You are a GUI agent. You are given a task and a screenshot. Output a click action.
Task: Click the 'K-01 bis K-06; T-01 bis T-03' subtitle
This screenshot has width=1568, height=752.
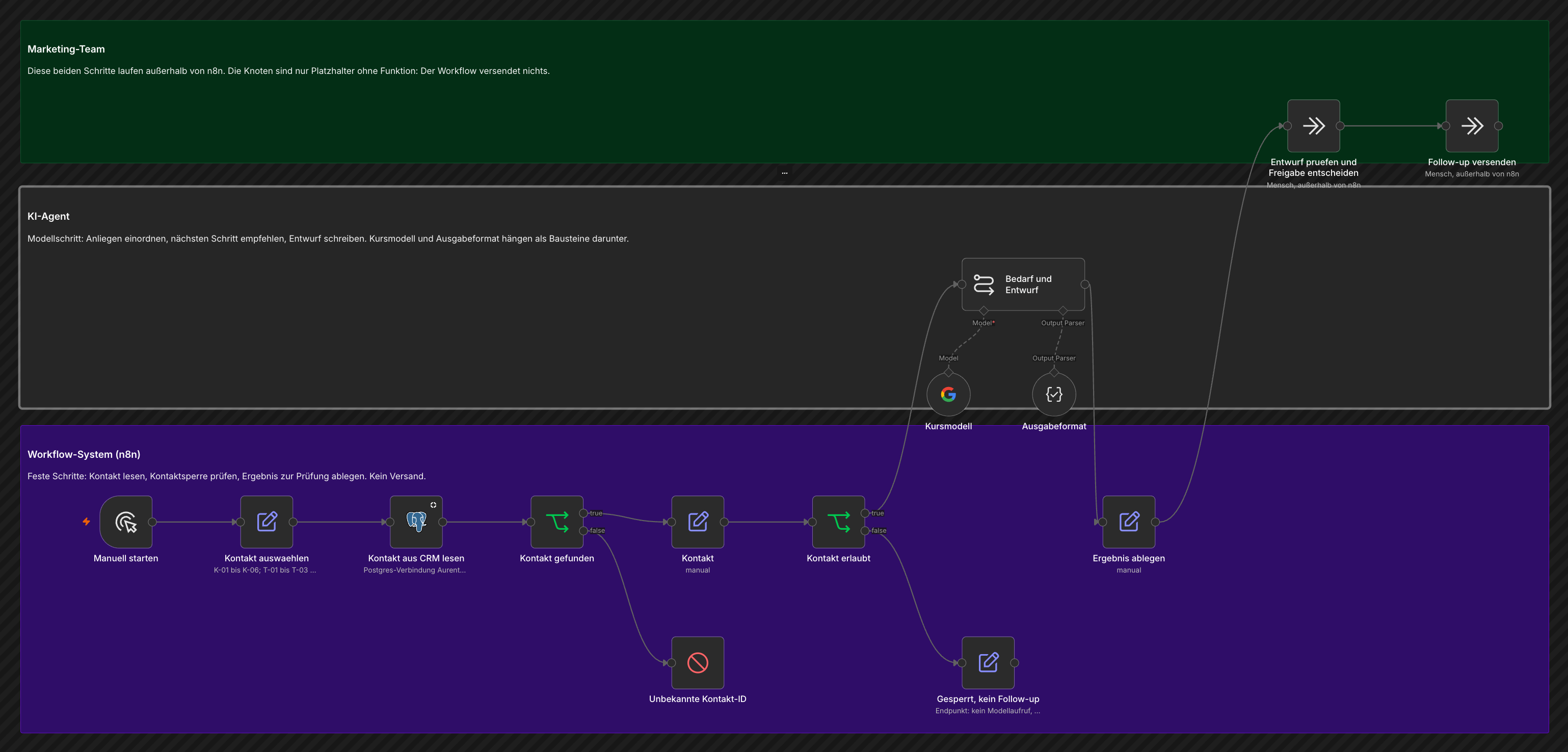click(x=265, y=570)
